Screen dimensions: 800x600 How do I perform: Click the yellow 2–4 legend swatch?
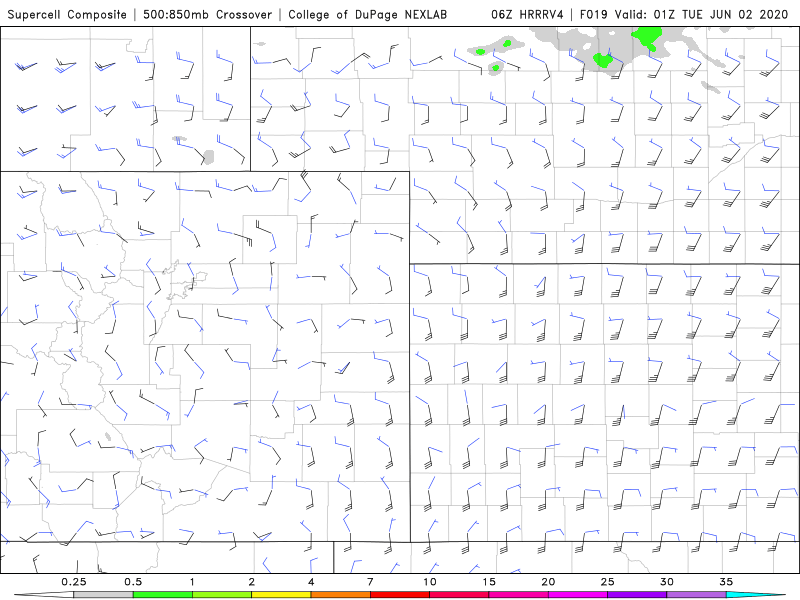tap(281, 595)
